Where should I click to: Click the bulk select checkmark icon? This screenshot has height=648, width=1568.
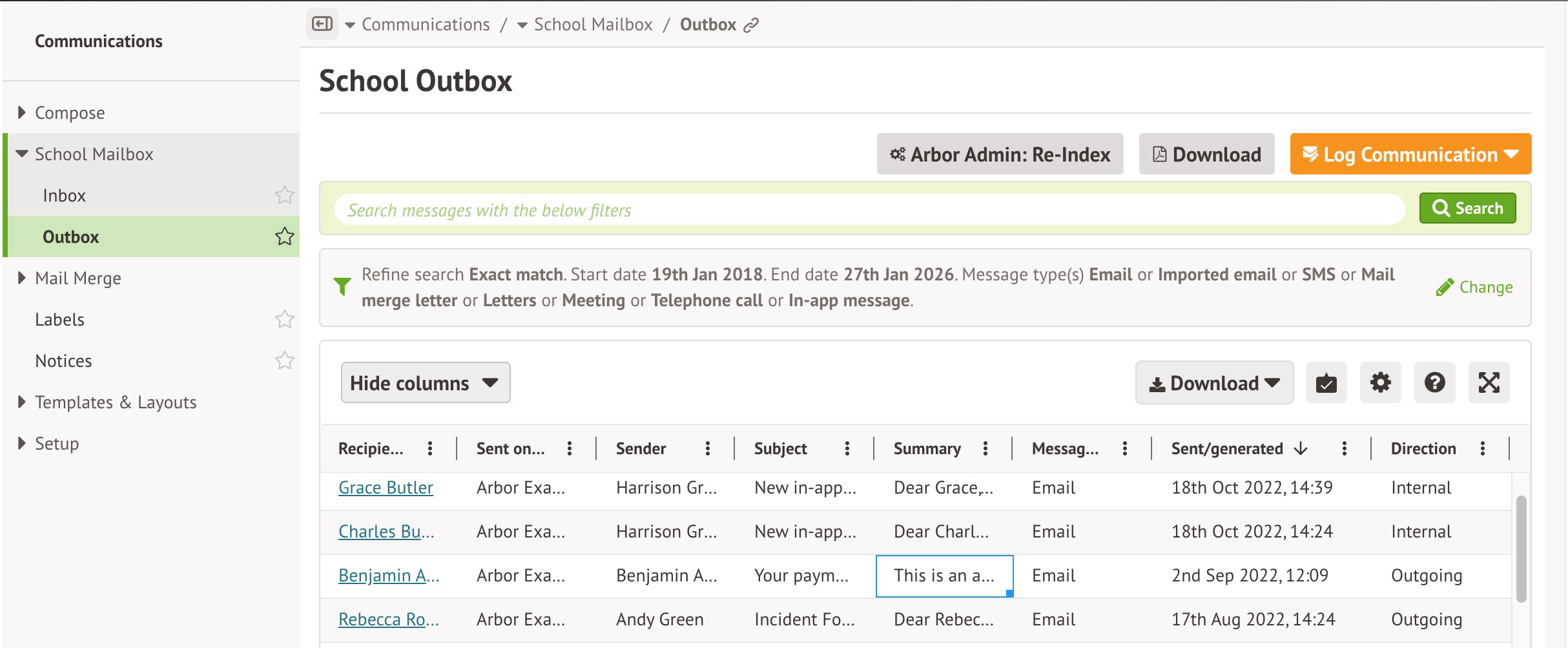click(x=1326, y=383)
